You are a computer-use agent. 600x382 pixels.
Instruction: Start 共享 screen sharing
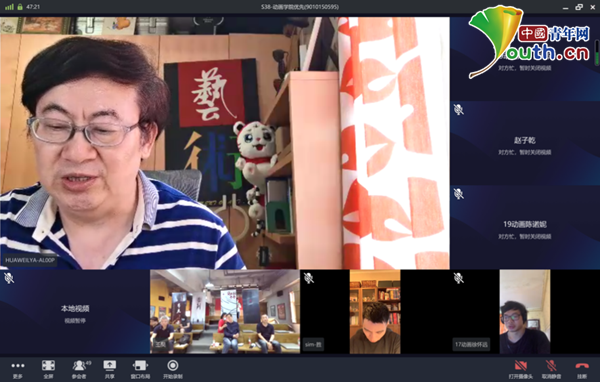[110, 369]
